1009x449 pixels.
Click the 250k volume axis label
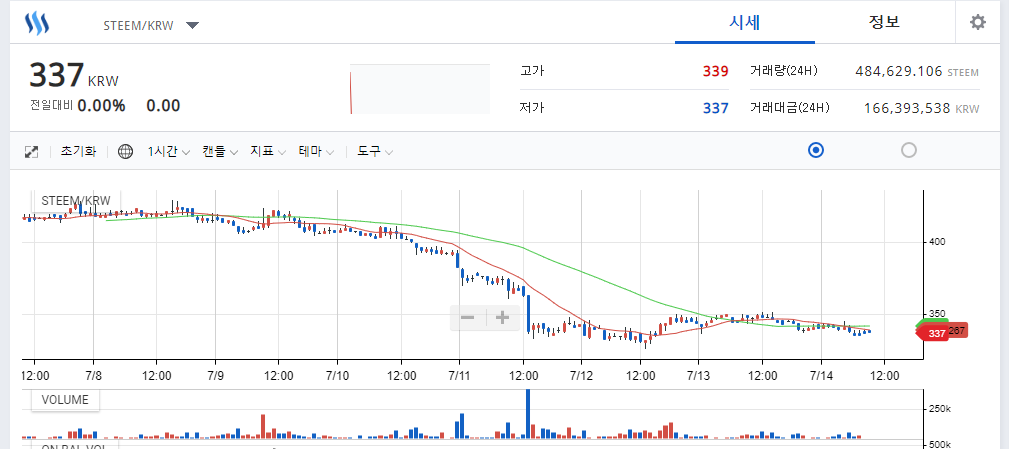(x=938, y=409)
